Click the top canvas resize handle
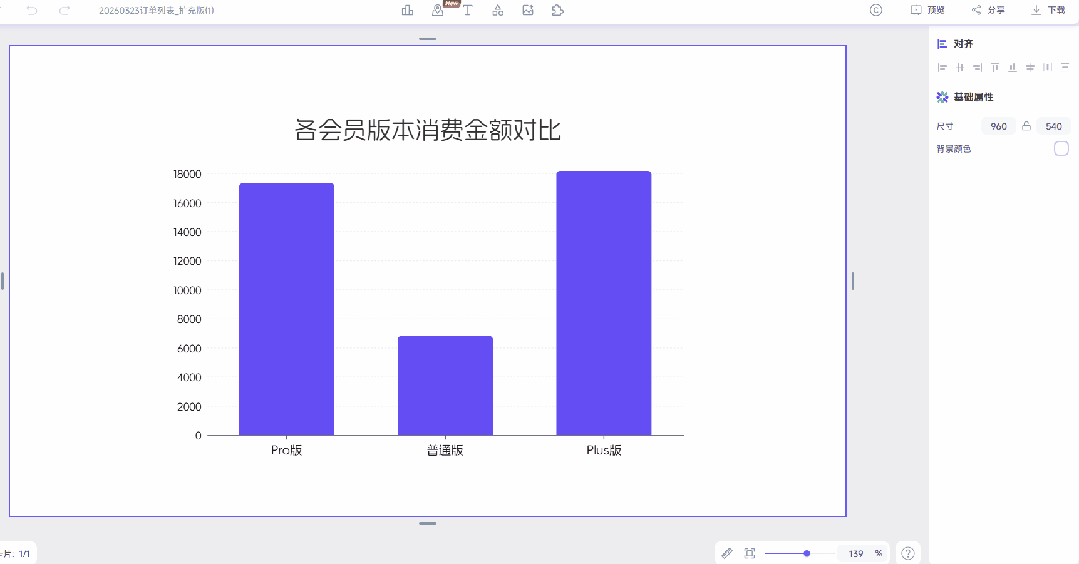 427,39
